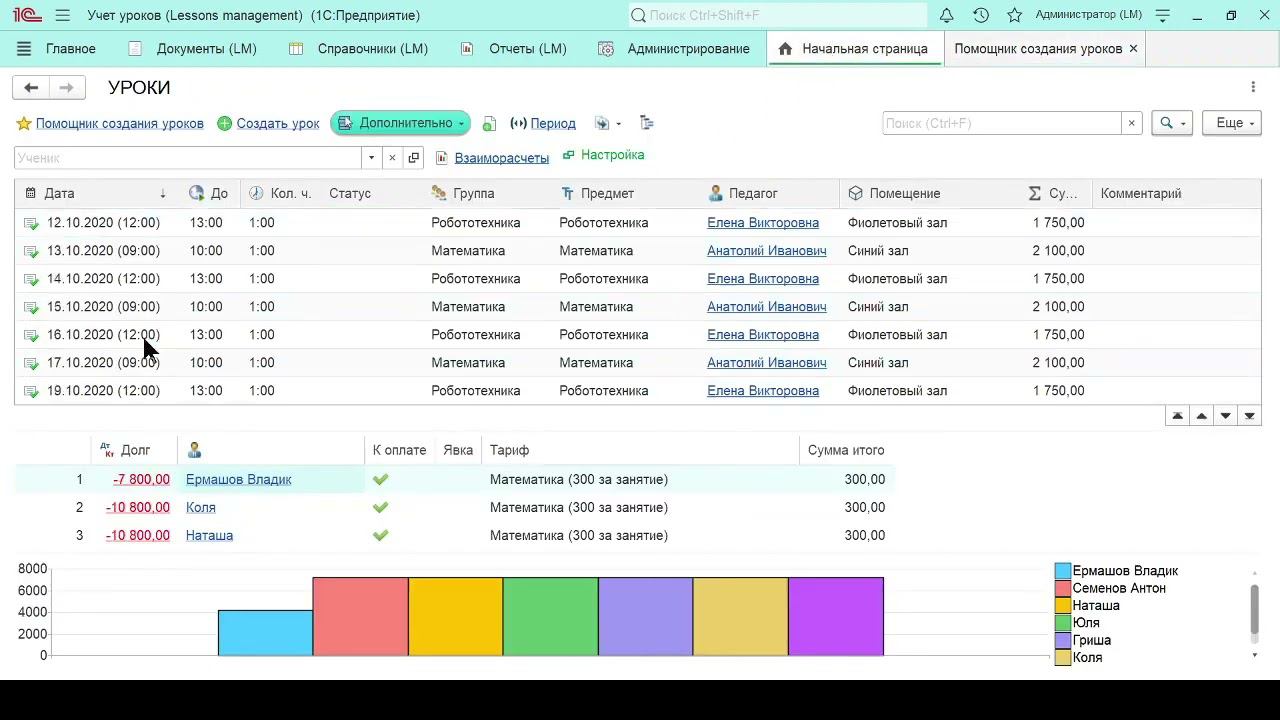Screen dimensions: 1280x720
Task: Jump to first lesson with the top-bar up arrow
Action: coord(1177,416)
